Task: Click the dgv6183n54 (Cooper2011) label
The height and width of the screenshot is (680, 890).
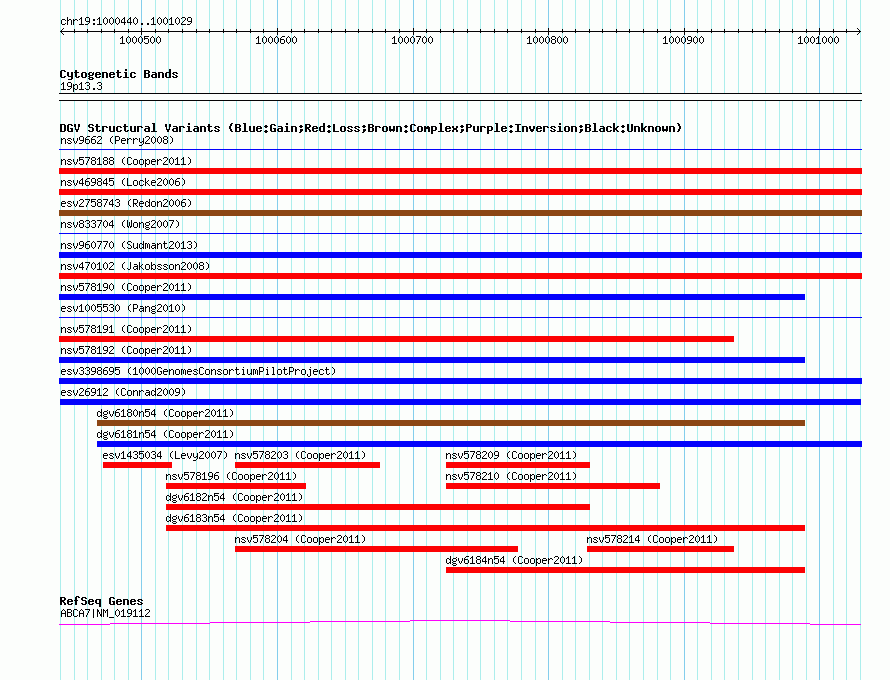Action: pos(234,518)
